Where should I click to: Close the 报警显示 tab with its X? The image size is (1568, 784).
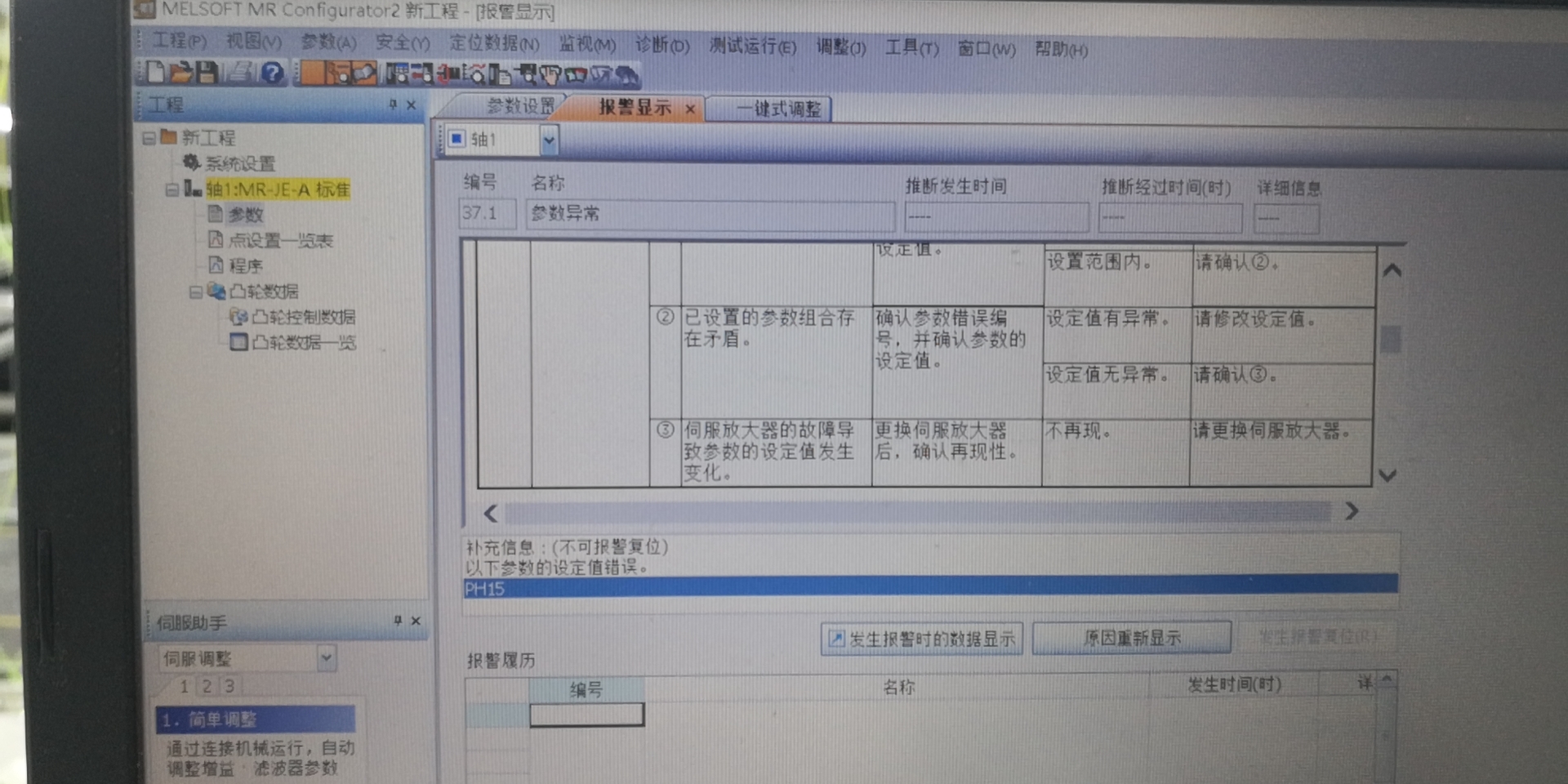coord(690,109)
